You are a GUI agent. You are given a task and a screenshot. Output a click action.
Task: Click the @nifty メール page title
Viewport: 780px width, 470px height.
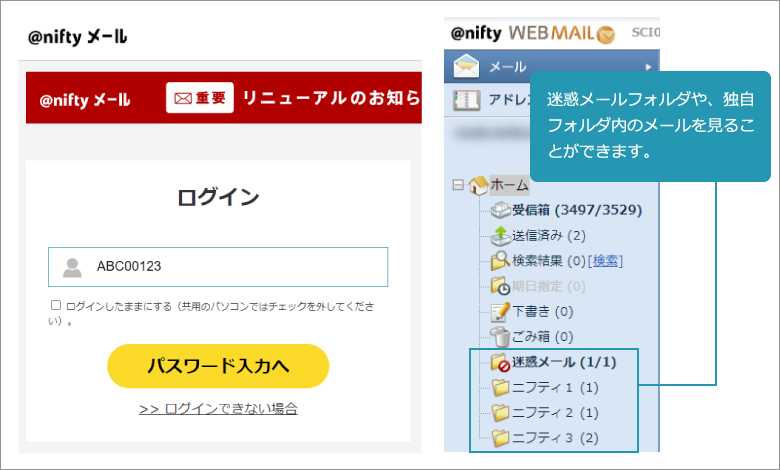(x=78, y=37)
